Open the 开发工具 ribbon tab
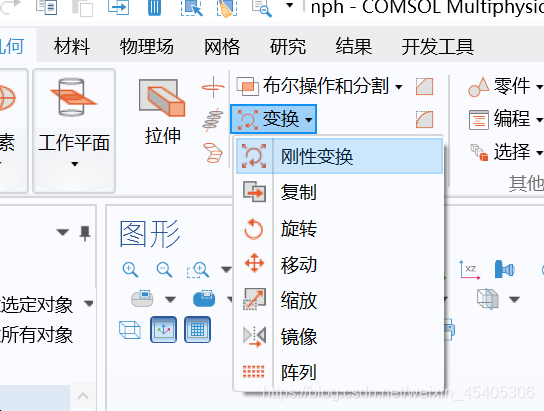The height and width of the screenshot is (411, 544). click(437, 46)
